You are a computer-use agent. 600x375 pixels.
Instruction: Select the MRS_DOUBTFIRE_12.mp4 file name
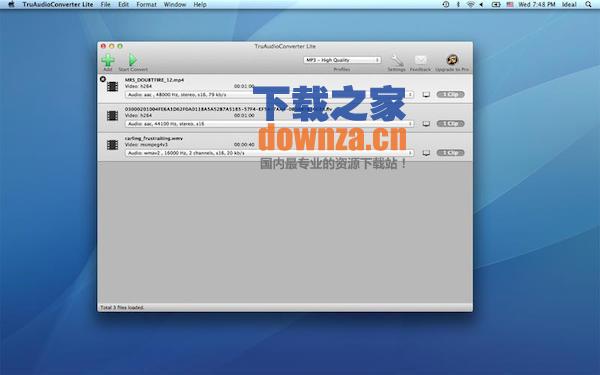[154, 80]
